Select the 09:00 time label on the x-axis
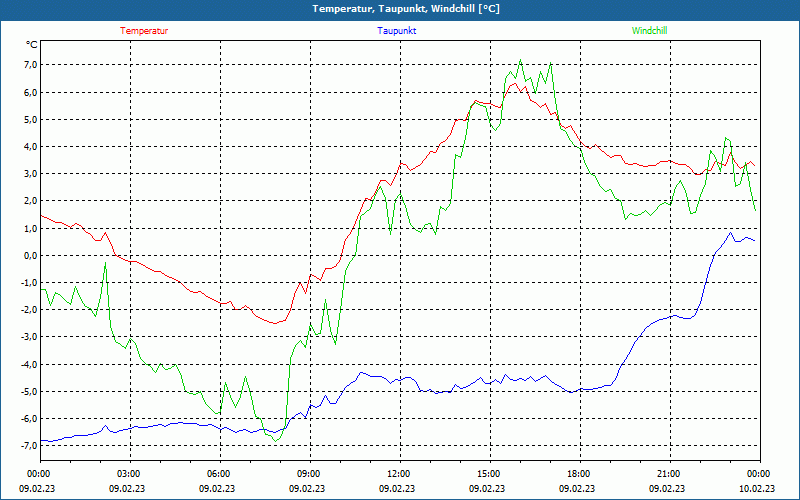This screenshot has width=800, height=500. pos(308,473)
